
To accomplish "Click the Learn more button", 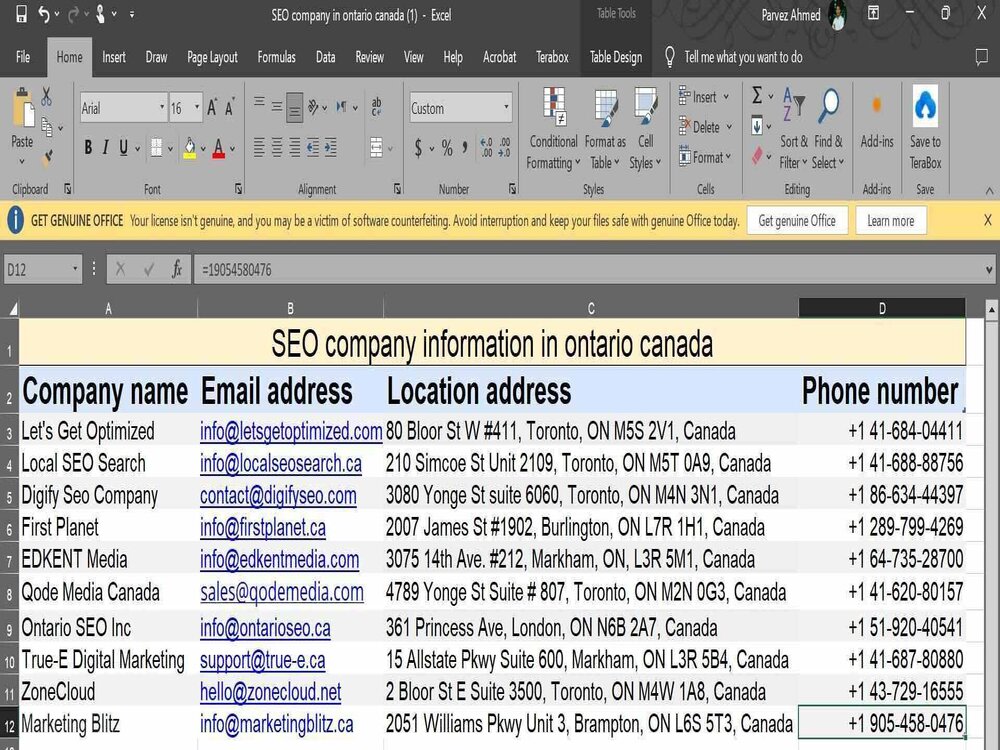I will 890,221.
